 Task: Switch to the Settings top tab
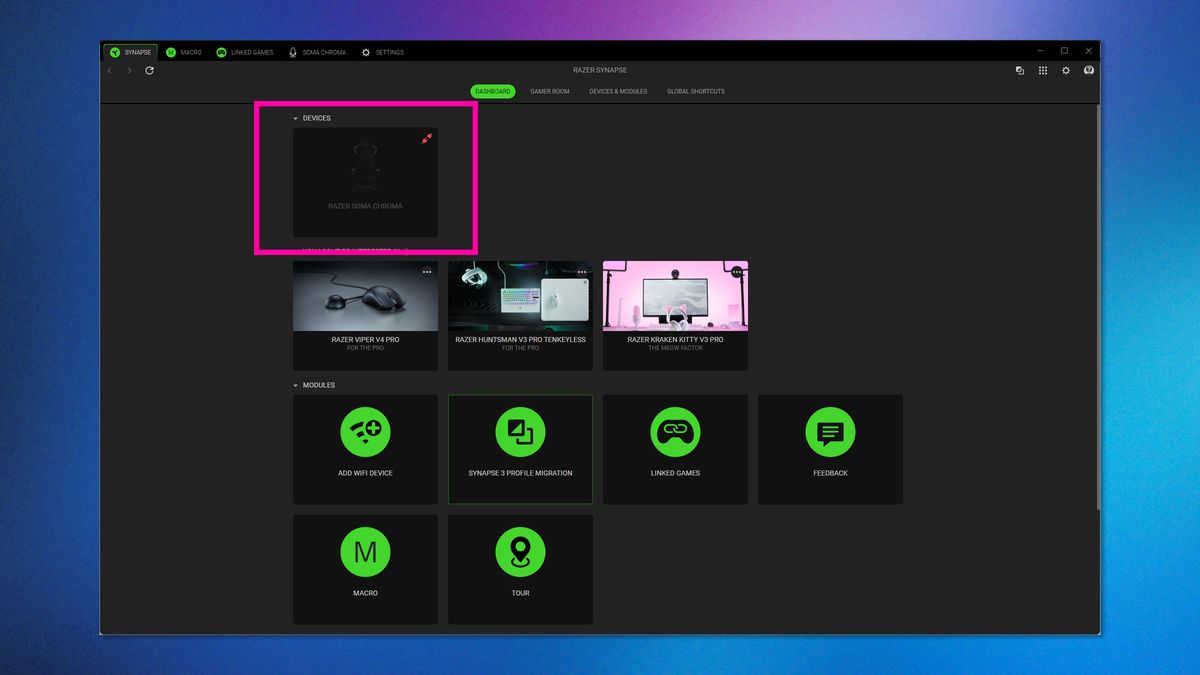pyautogui.click(x=383, y=52)
